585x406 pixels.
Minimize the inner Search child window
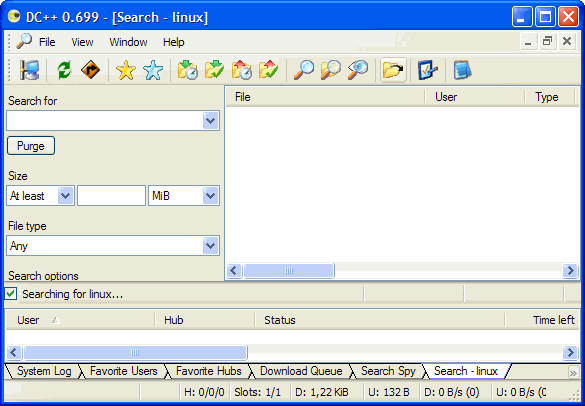pos(528,42)
